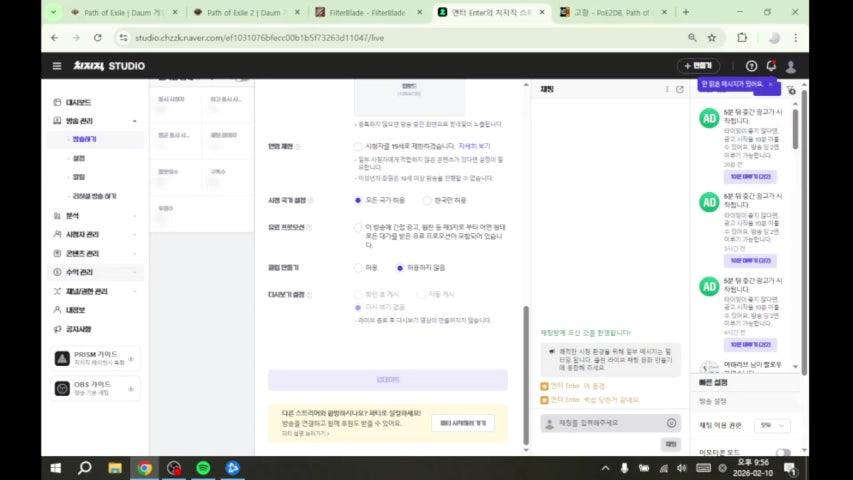Click the browser zoom magnifier icon
The image size is (853, 480).
692,38
